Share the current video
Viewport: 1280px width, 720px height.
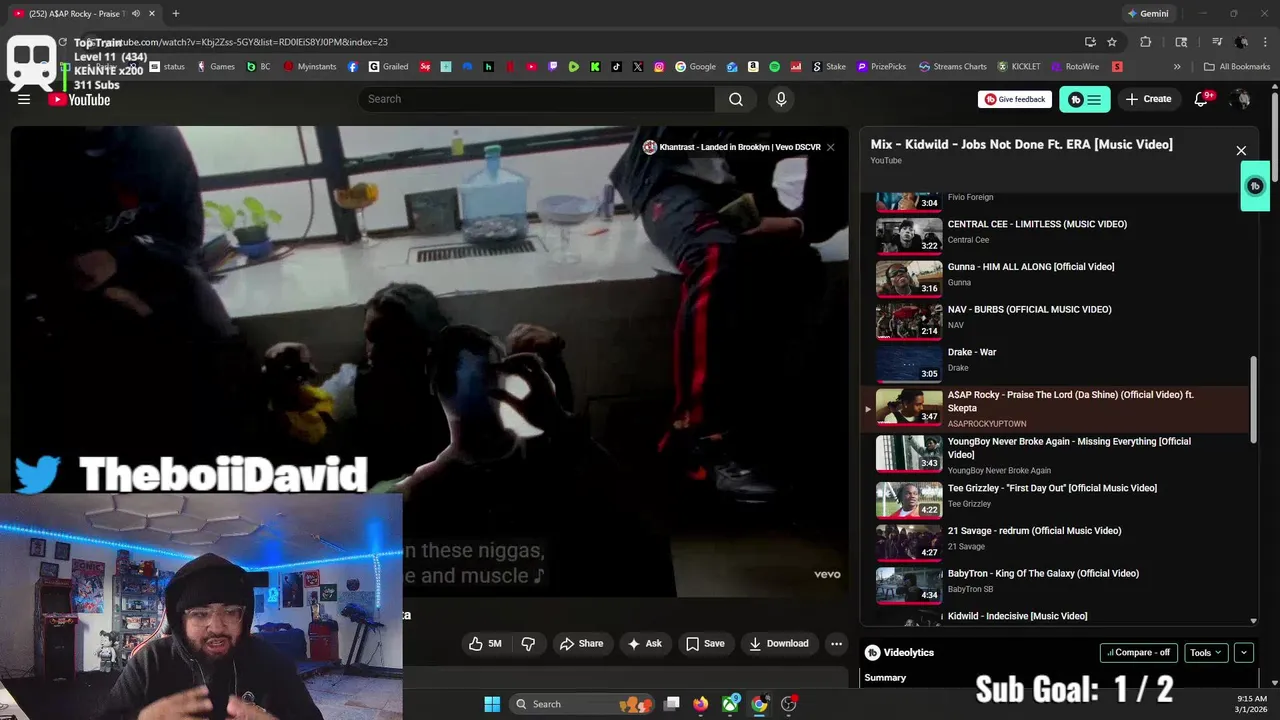click(581, 644)
